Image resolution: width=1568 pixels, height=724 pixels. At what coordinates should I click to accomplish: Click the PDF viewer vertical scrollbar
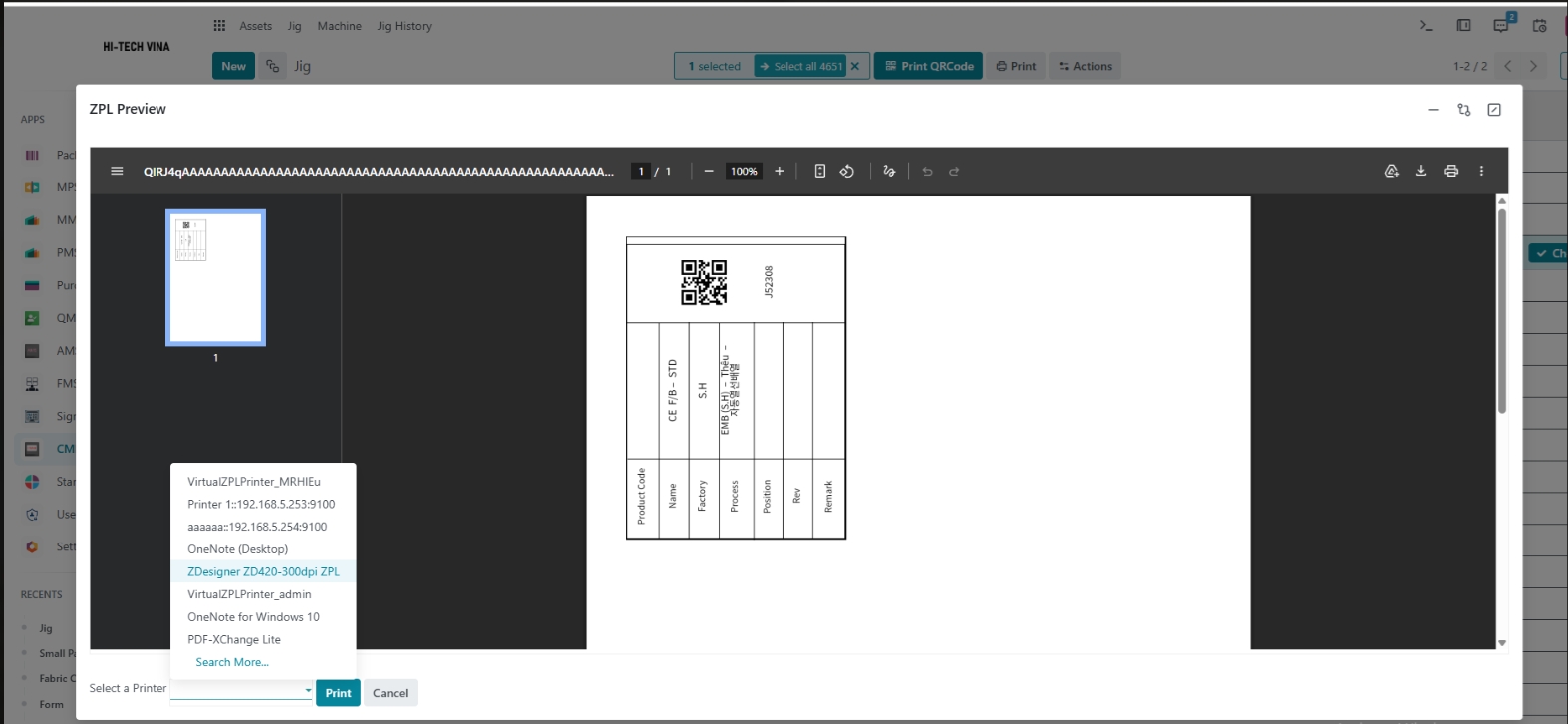[x=1501, y=309]
